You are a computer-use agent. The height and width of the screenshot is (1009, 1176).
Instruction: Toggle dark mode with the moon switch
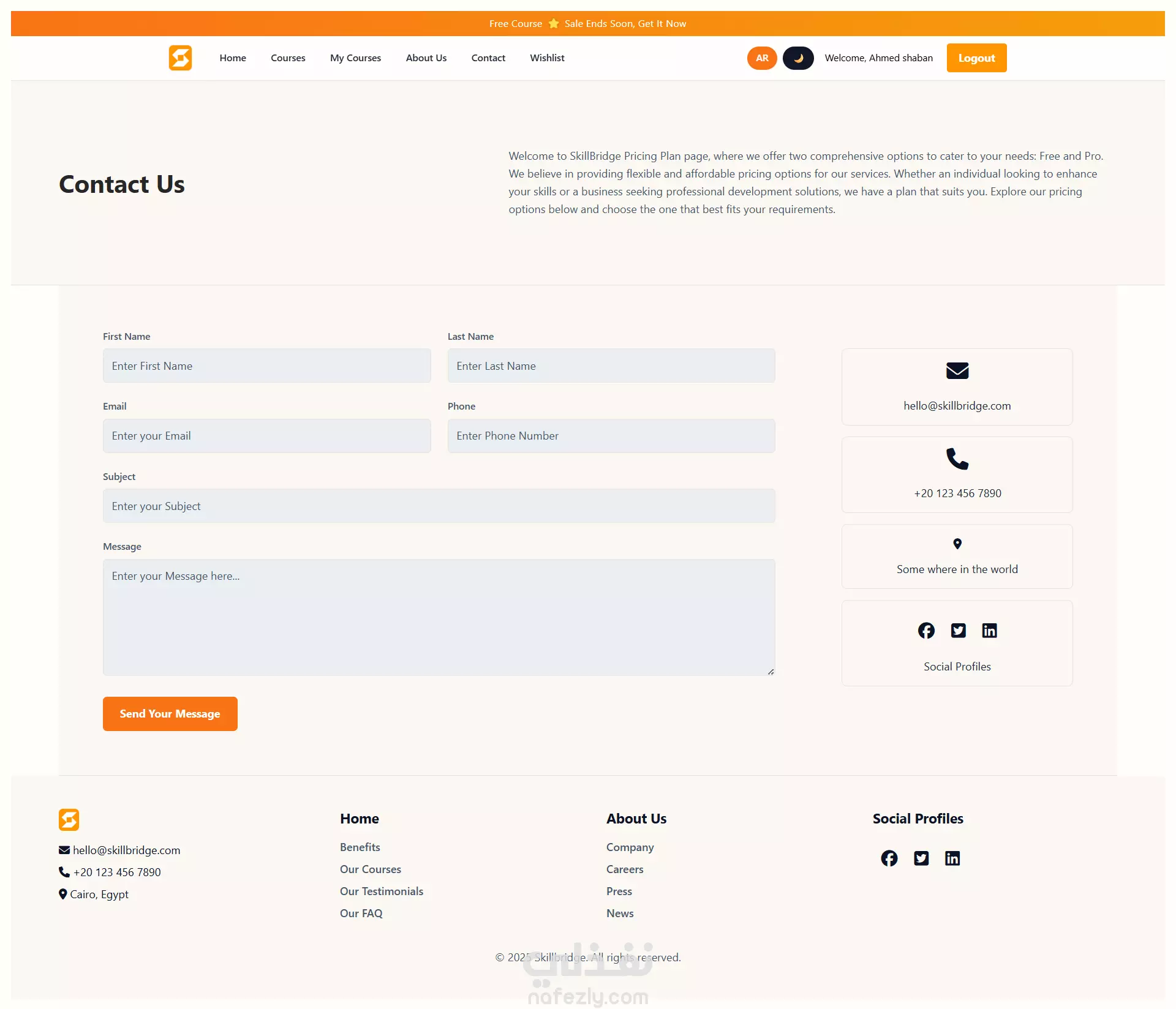point(797,58)
